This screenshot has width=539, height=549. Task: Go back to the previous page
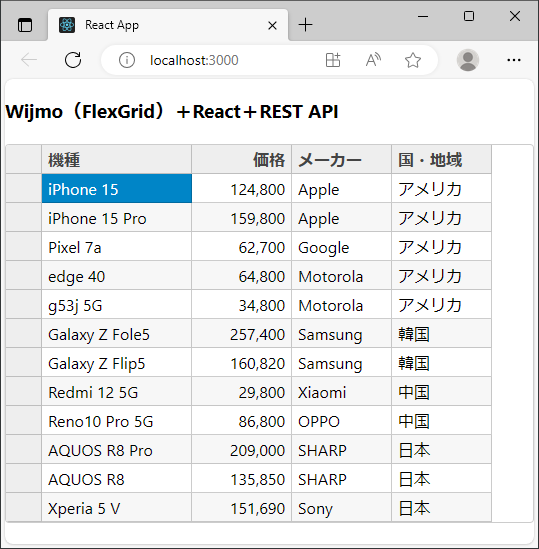(29, 60)
